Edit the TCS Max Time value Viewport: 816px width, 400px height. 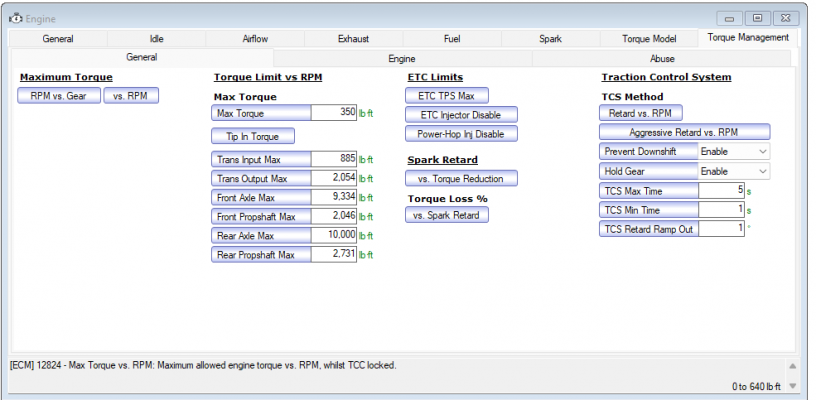click(721, 191)
